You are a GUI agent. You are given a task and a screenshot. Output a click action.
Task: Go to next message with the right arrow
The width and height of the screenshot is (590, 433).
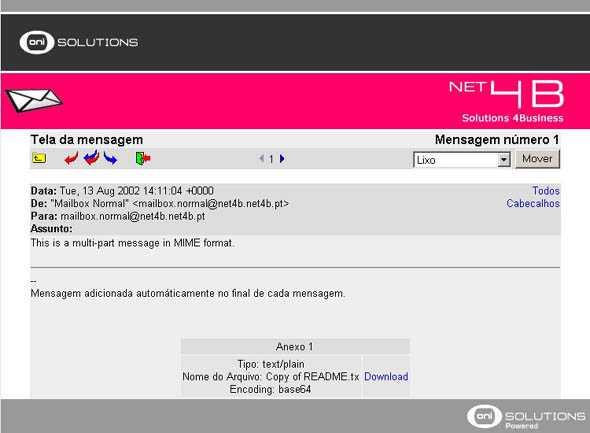(282, 158)
